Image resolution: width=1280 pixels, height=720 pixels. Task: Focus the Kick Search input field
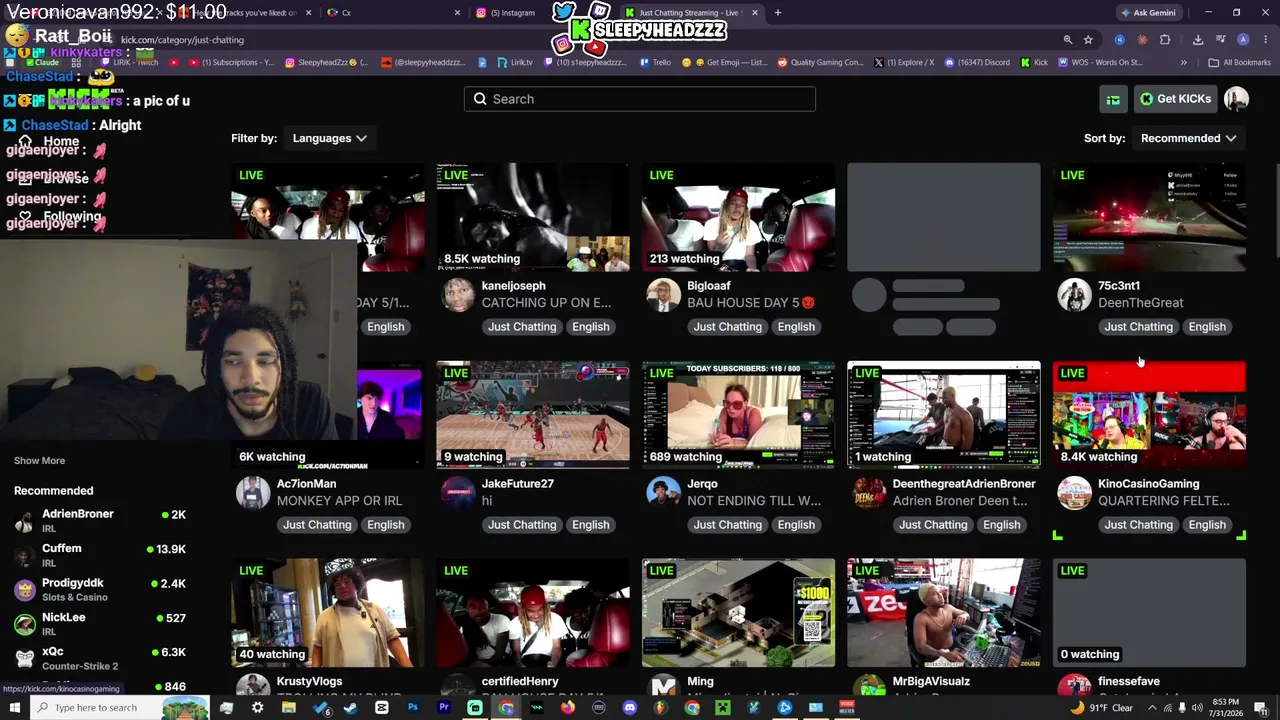click(x=640, y=99)
